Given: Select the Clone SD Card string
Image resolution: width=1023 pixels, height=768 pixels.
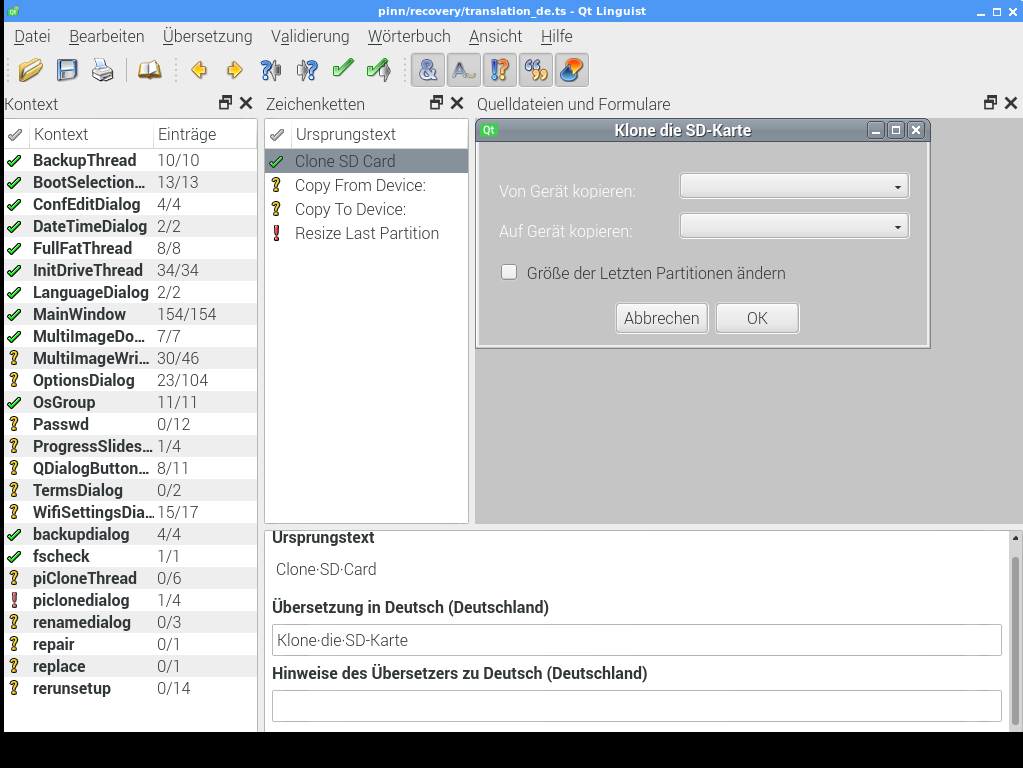Looking at the screenshot, I should (367, 161).
